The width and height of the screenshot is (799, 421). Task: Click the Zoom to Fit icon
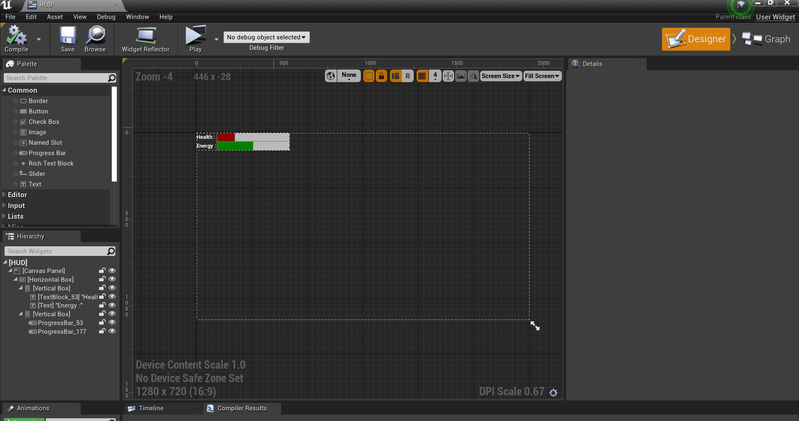click(448, 76)
